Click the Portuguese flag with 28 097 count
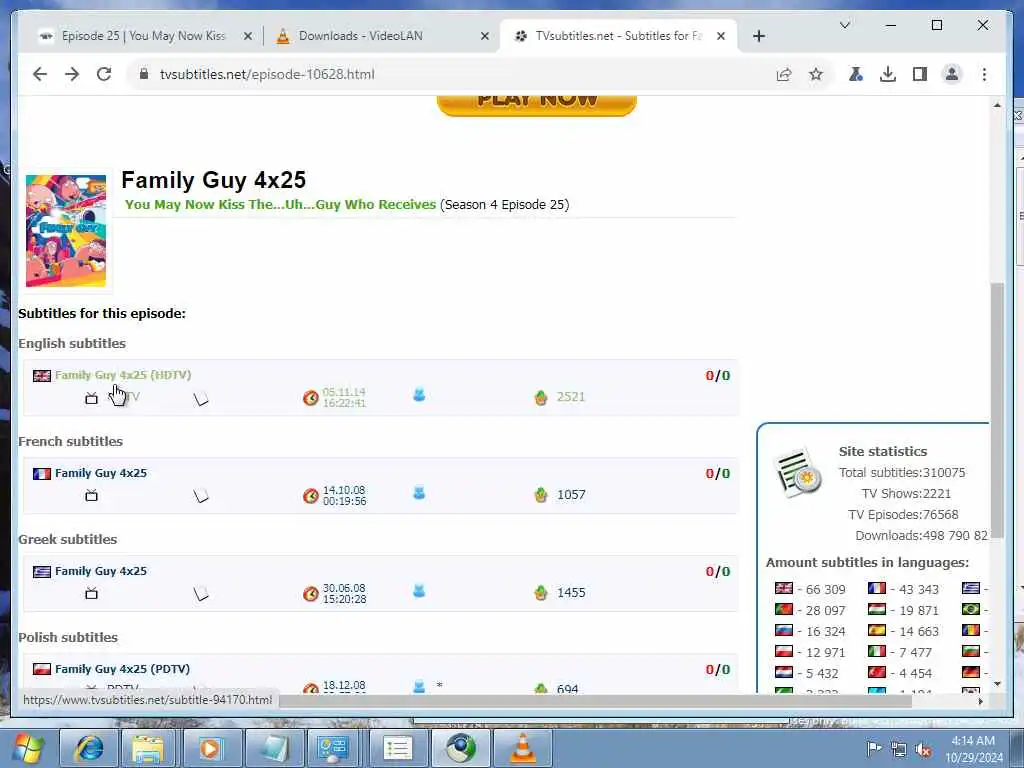 [x=784, y=609]
